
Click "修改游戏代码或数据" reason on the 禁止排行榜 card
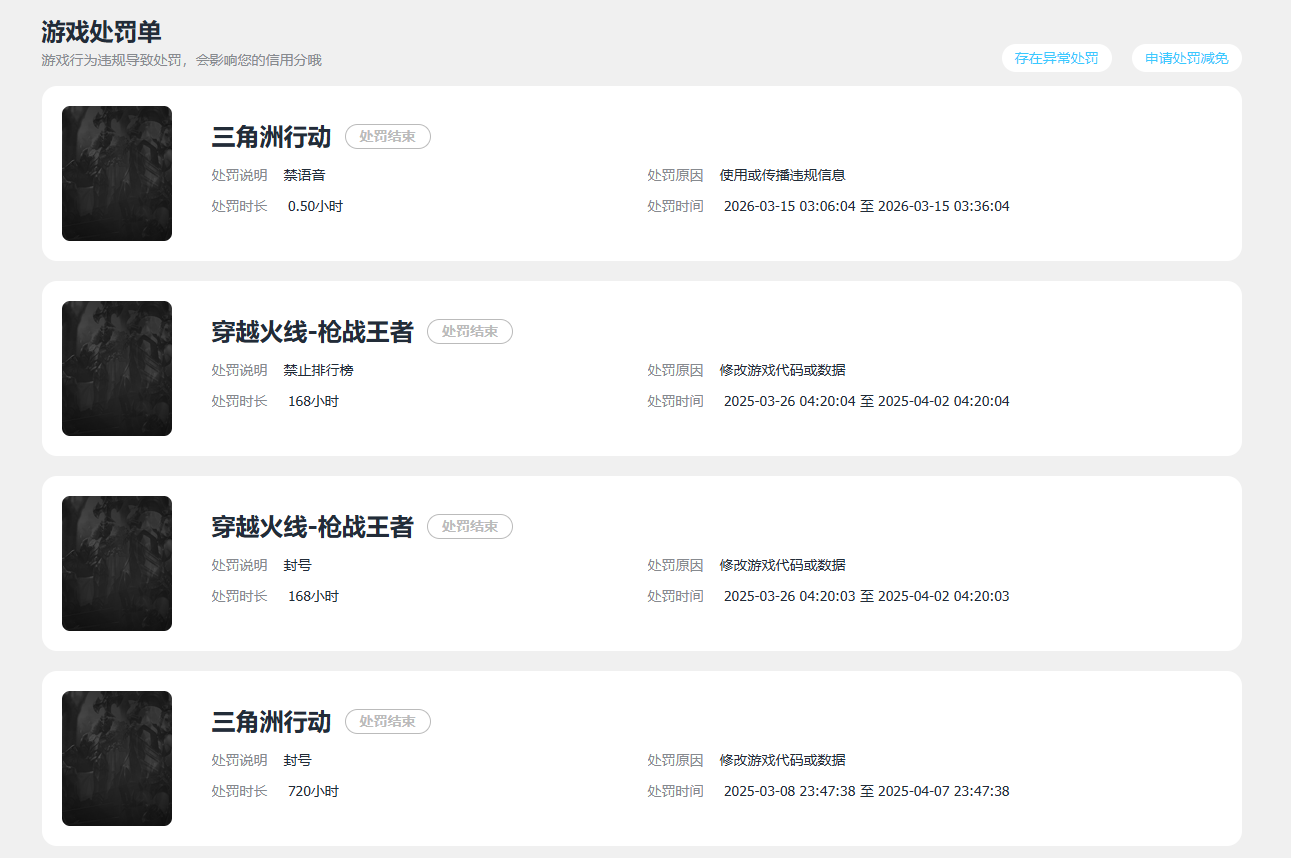(782, 370)
